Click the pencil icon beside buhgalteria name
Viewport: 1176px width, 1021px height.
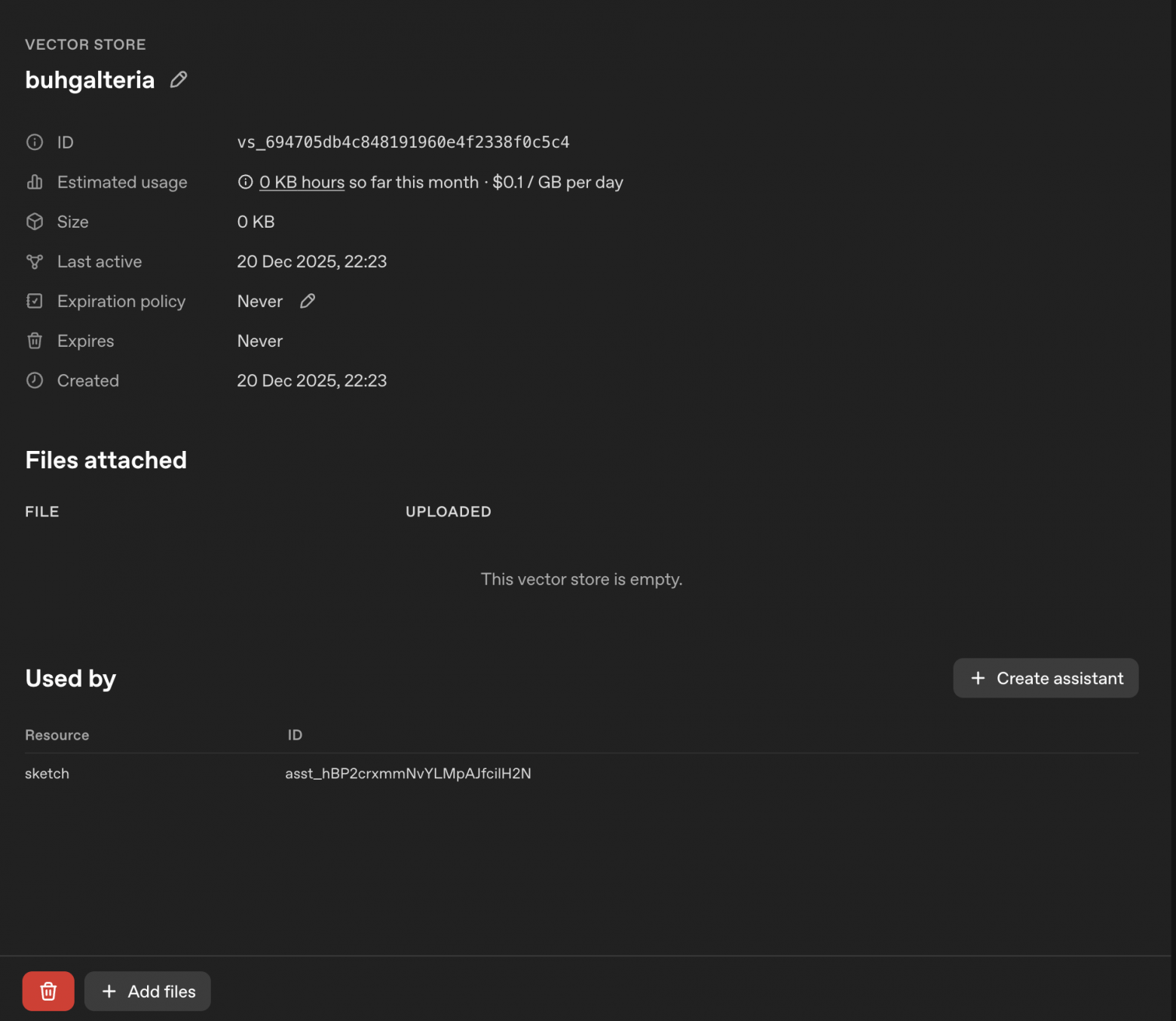[179, 79]
